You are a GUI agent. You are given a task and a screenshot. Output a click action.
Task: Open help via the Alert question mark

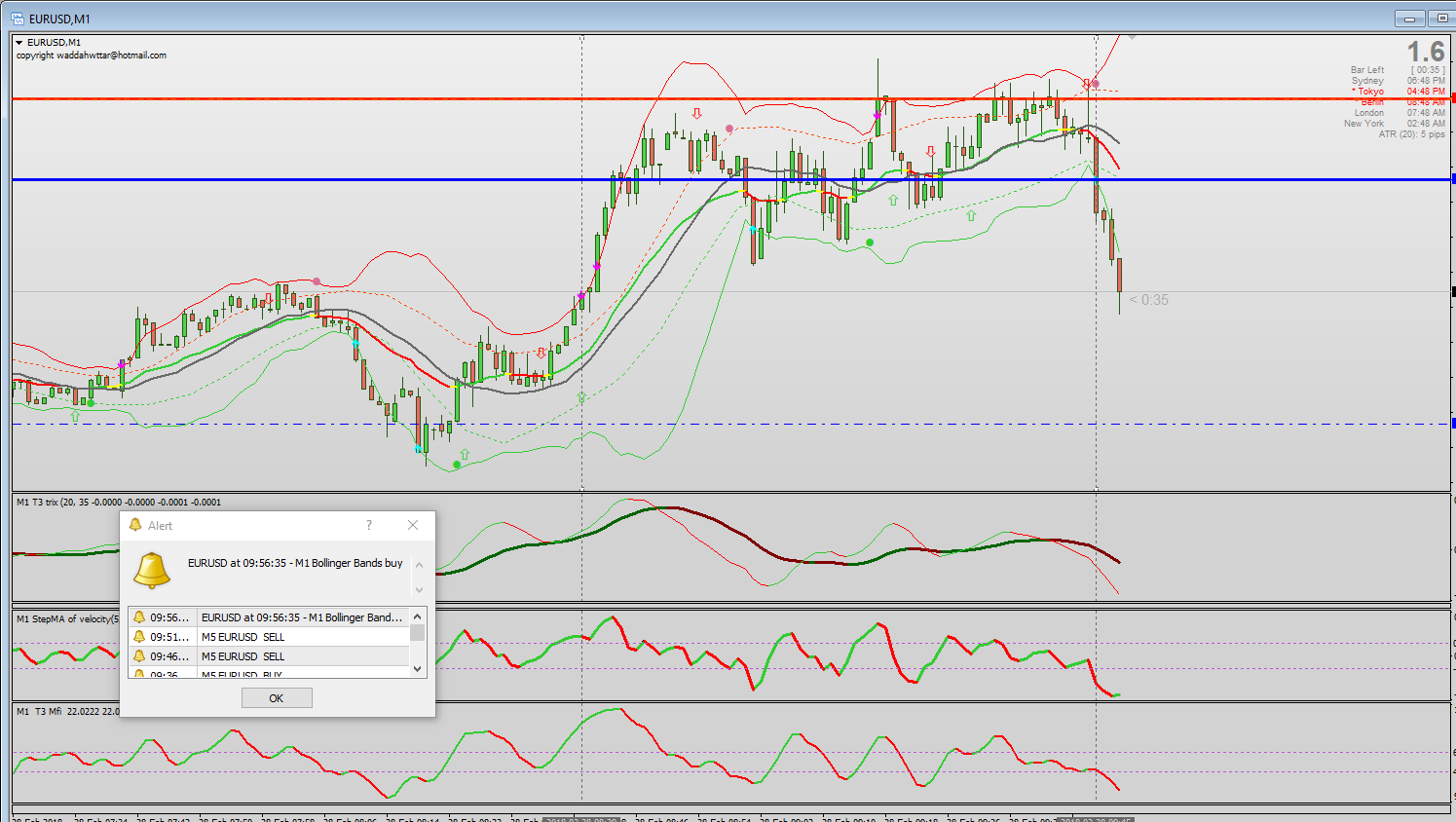point(369,525)
